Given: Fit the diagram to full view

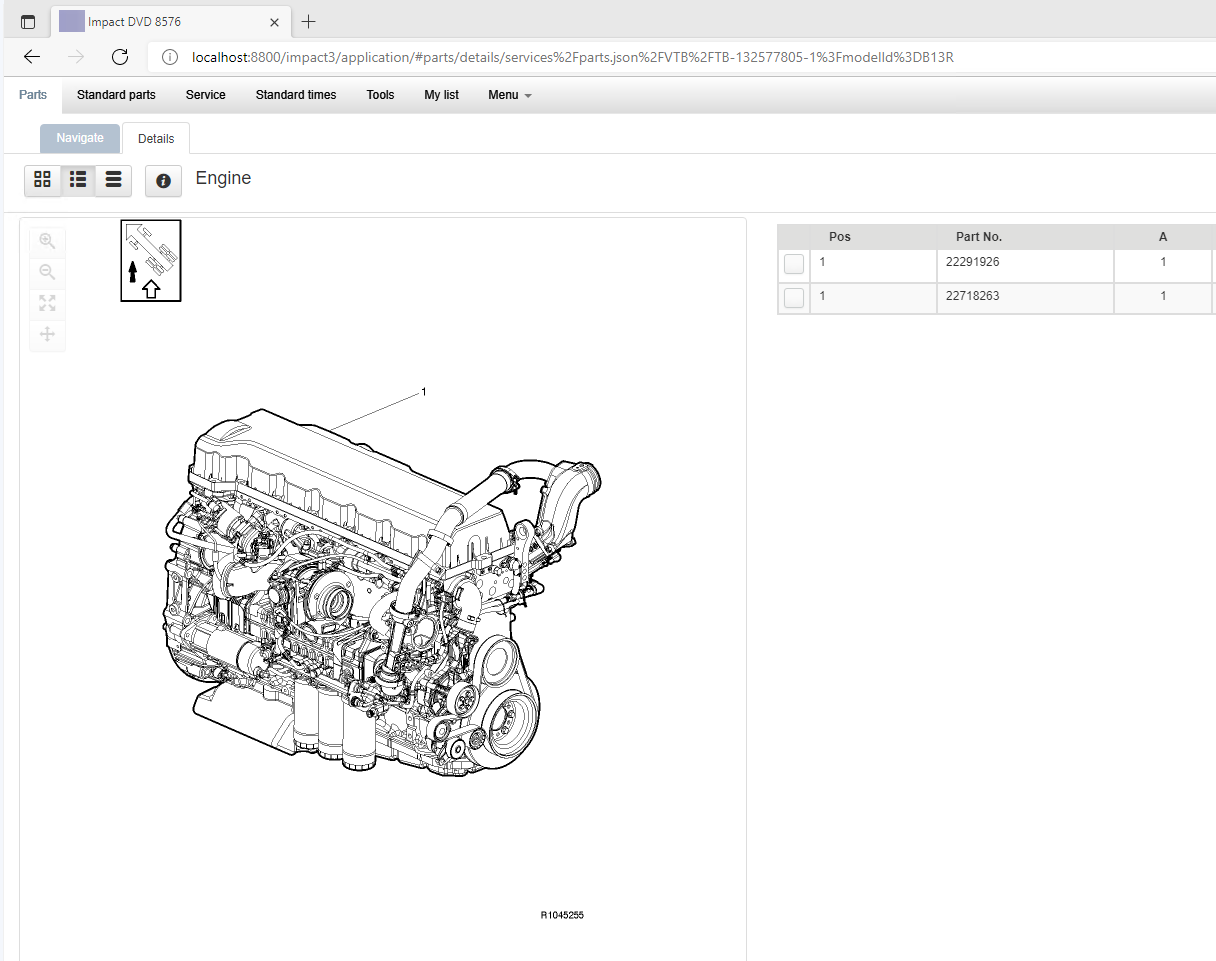Looking at the screenshot, I should [47, 303].
